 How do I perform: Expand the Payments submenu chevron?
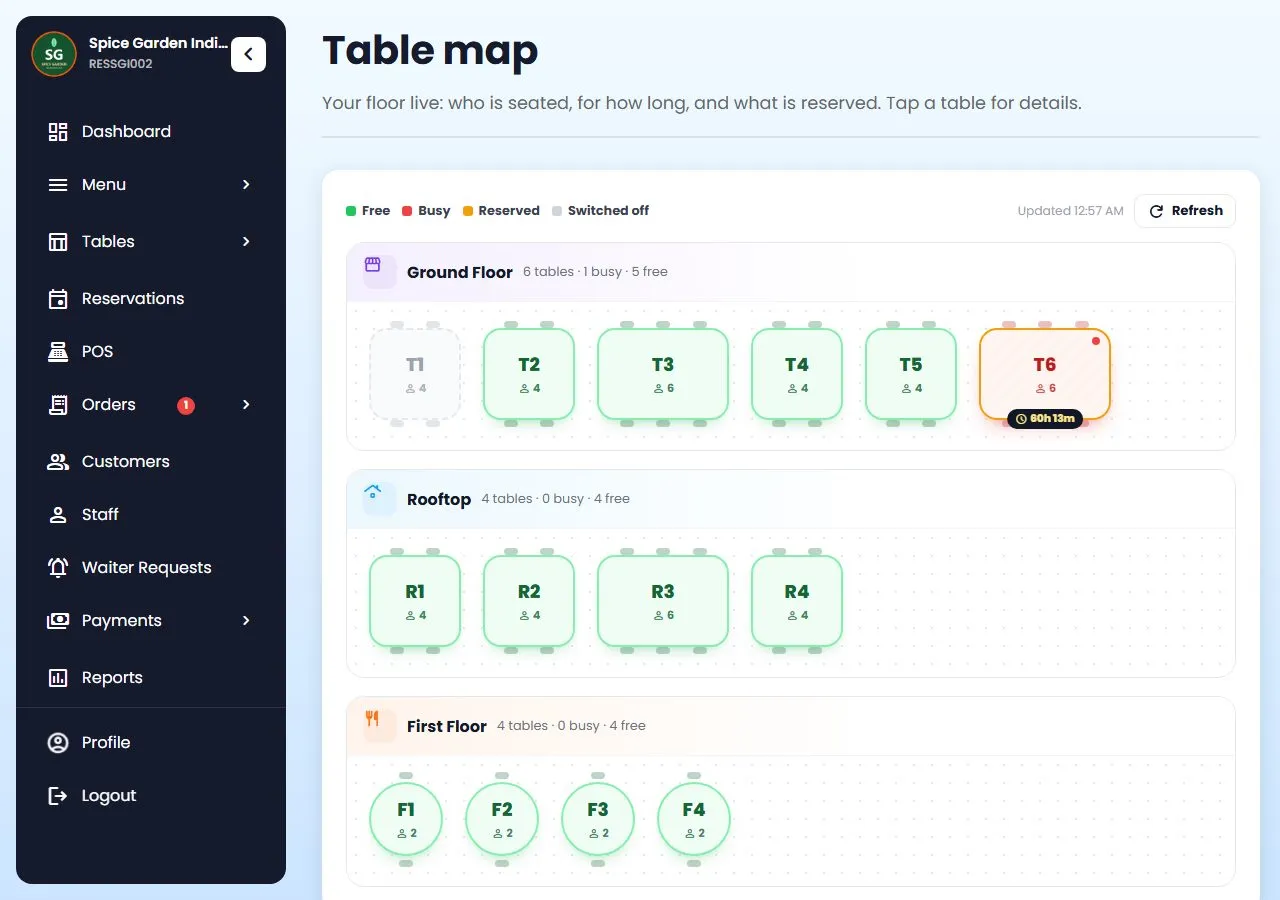tap(246, 621)
